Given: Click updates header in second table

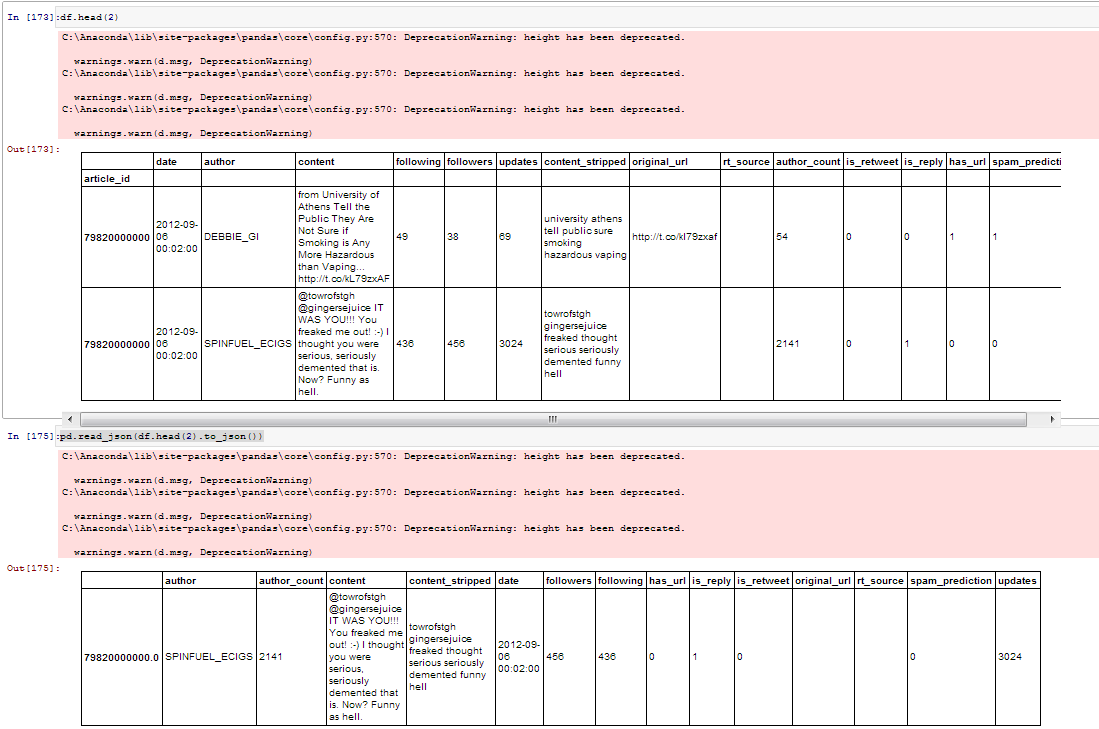Looking at the screenshot, I should (1018, 580).
